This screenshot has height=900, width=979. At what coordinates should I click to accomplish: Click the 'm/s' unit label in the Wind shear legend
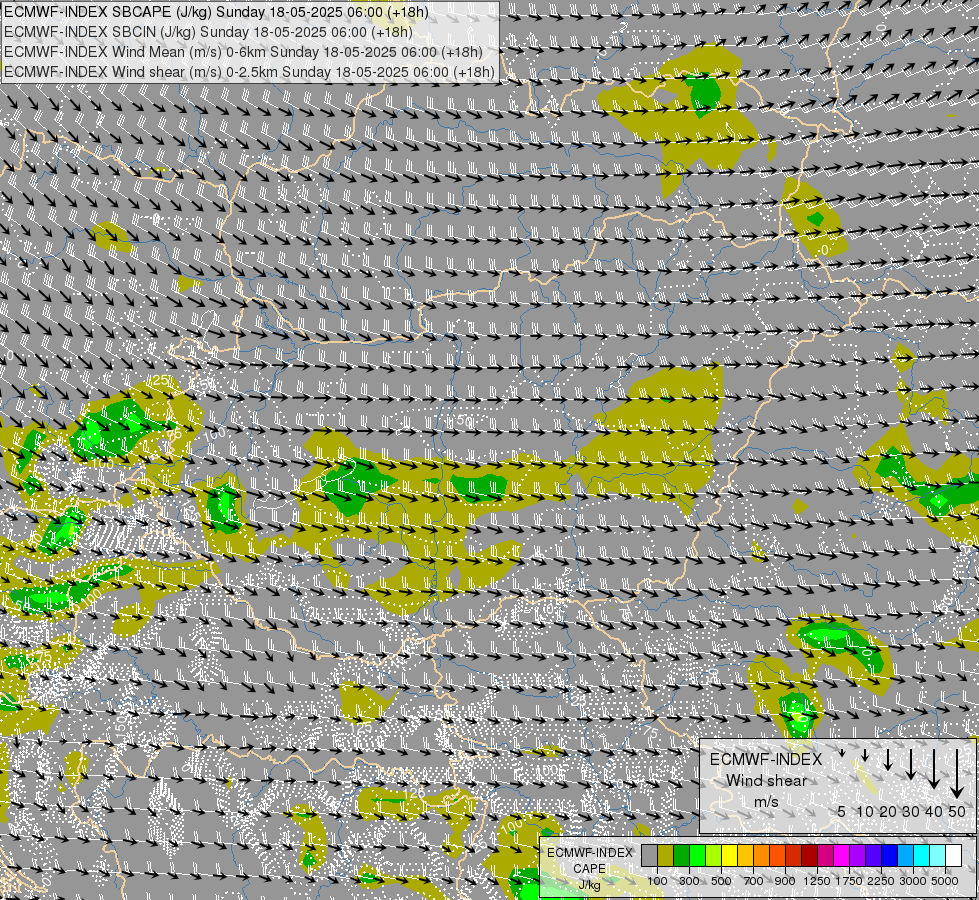tap(766, 801)
